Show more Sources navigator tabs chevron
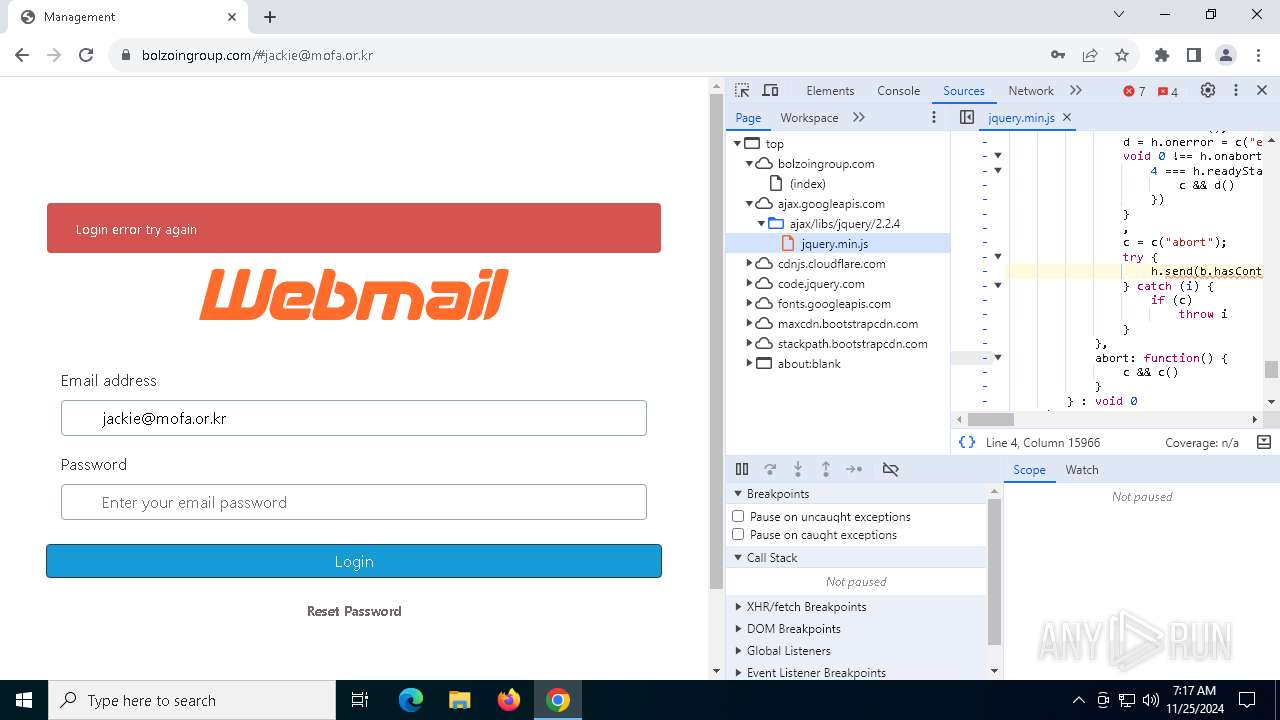The image size is (1280, 720). pos(859,117)
